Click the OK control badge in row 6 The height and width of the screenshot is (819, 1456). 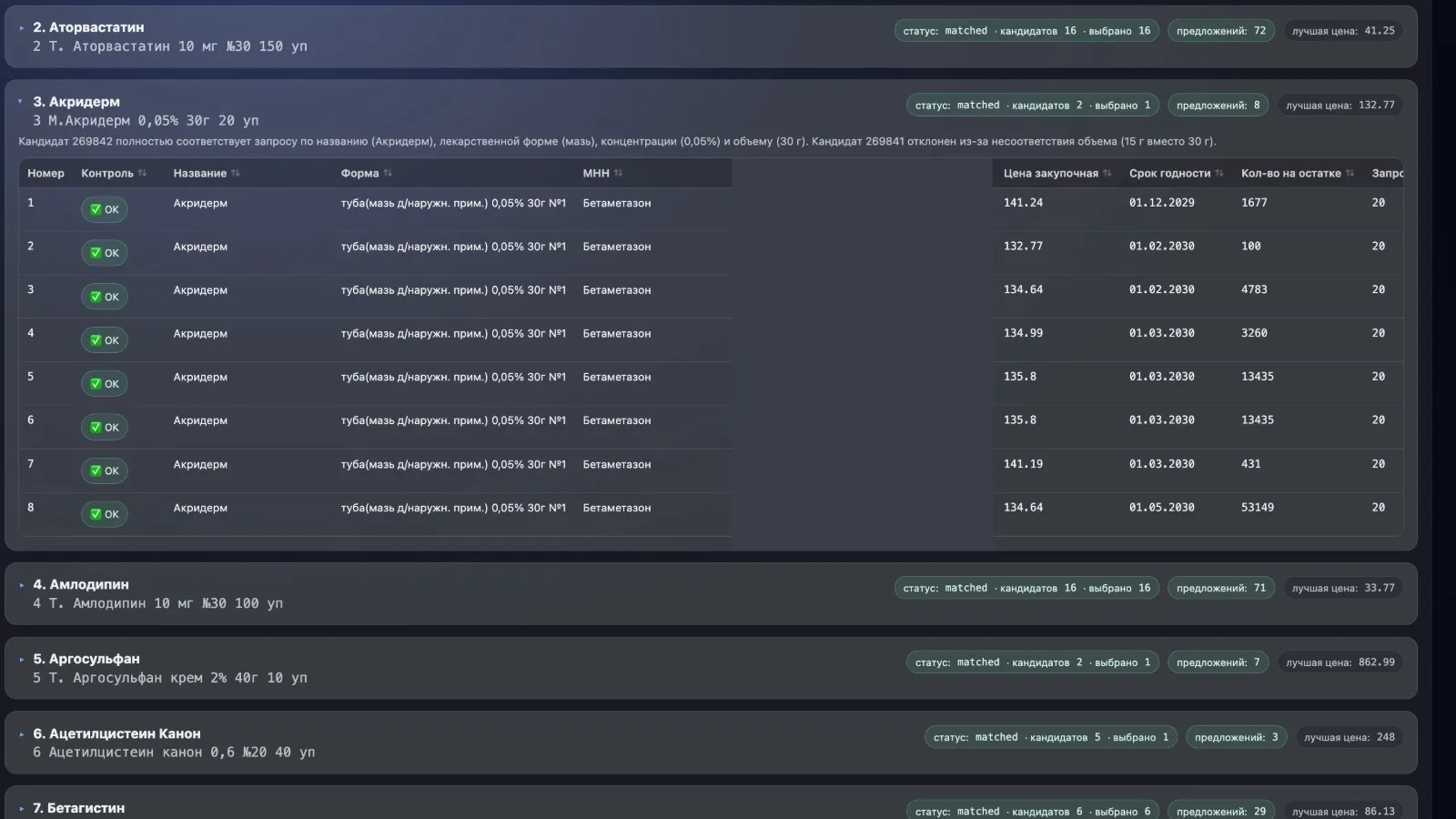tap(105, 428)
